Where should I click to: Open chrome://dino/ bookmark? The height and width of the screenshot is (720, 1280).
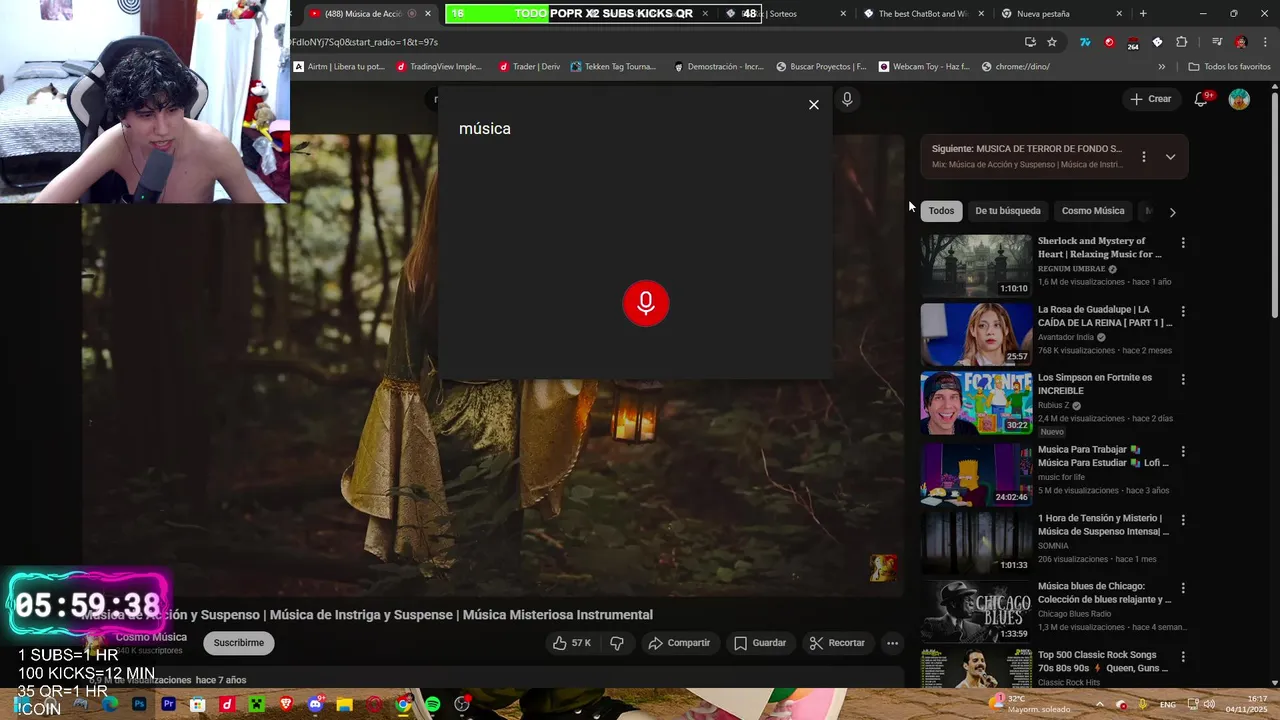pyautogui.click(x=1015, y=67)
